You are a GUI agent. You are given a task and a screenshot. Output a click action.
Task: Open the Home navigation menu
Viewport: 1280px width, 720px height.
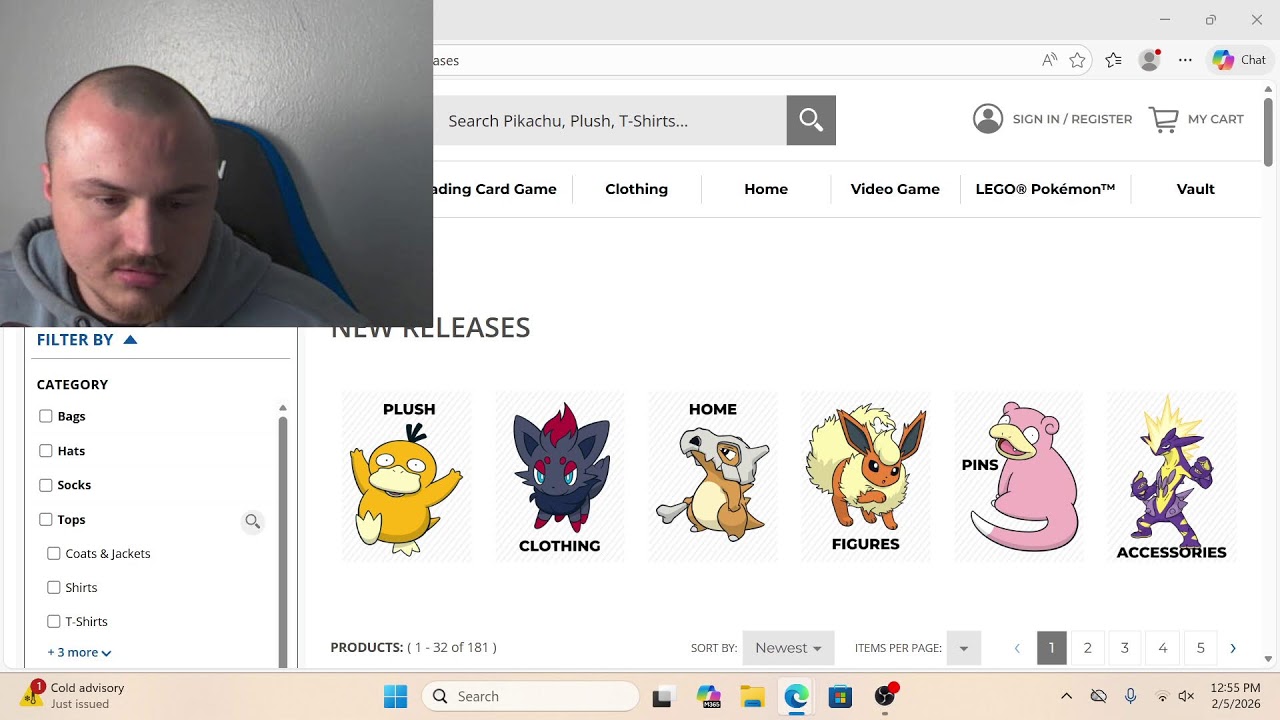tap(766, 189)
